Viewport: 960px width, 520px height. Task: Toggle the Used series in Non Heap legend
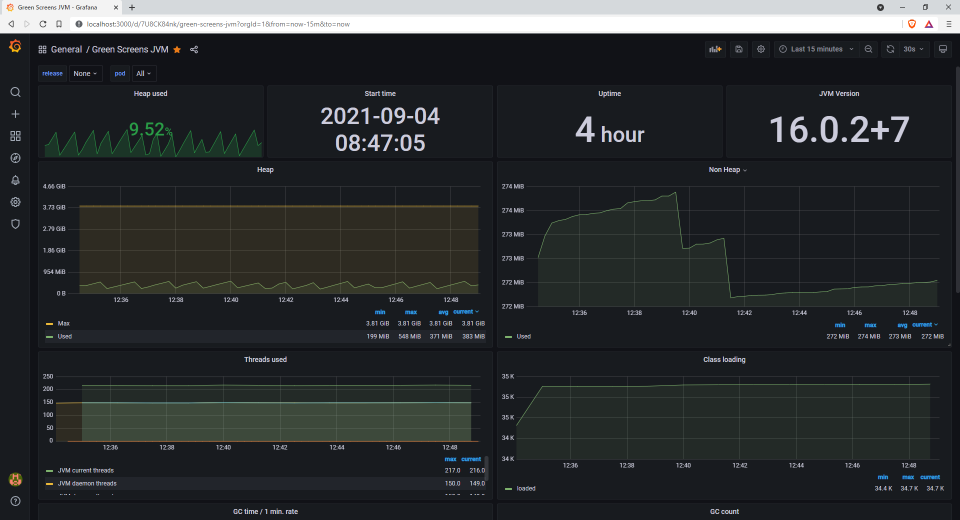click(523, 336)
